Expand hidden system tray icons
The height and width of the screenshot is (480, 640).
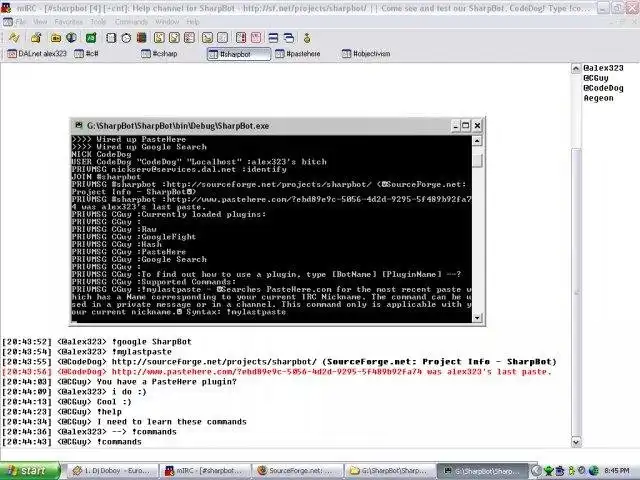point(536,471)
